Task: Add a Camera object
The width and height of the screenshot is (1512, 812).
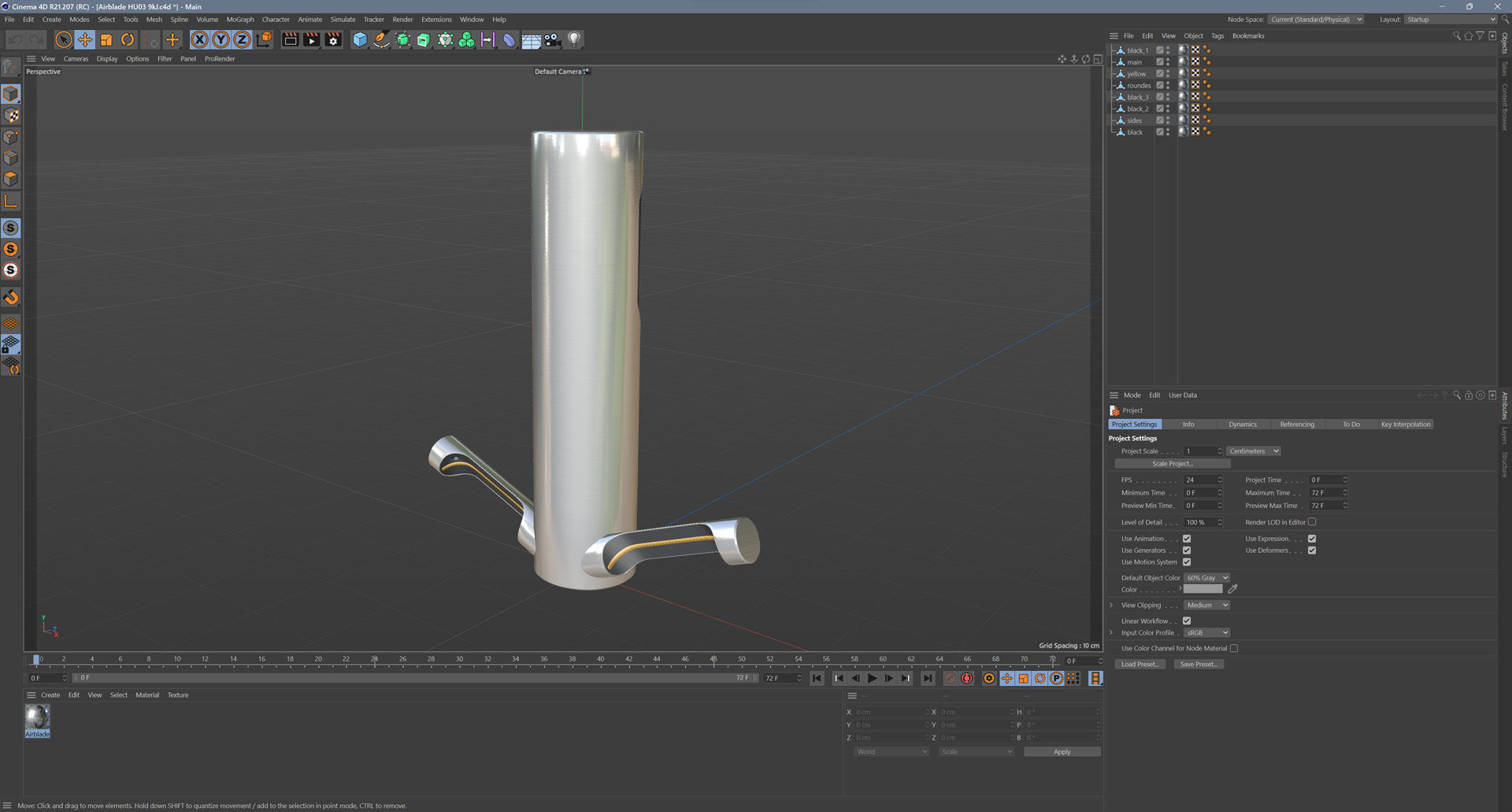Action: 552,39
